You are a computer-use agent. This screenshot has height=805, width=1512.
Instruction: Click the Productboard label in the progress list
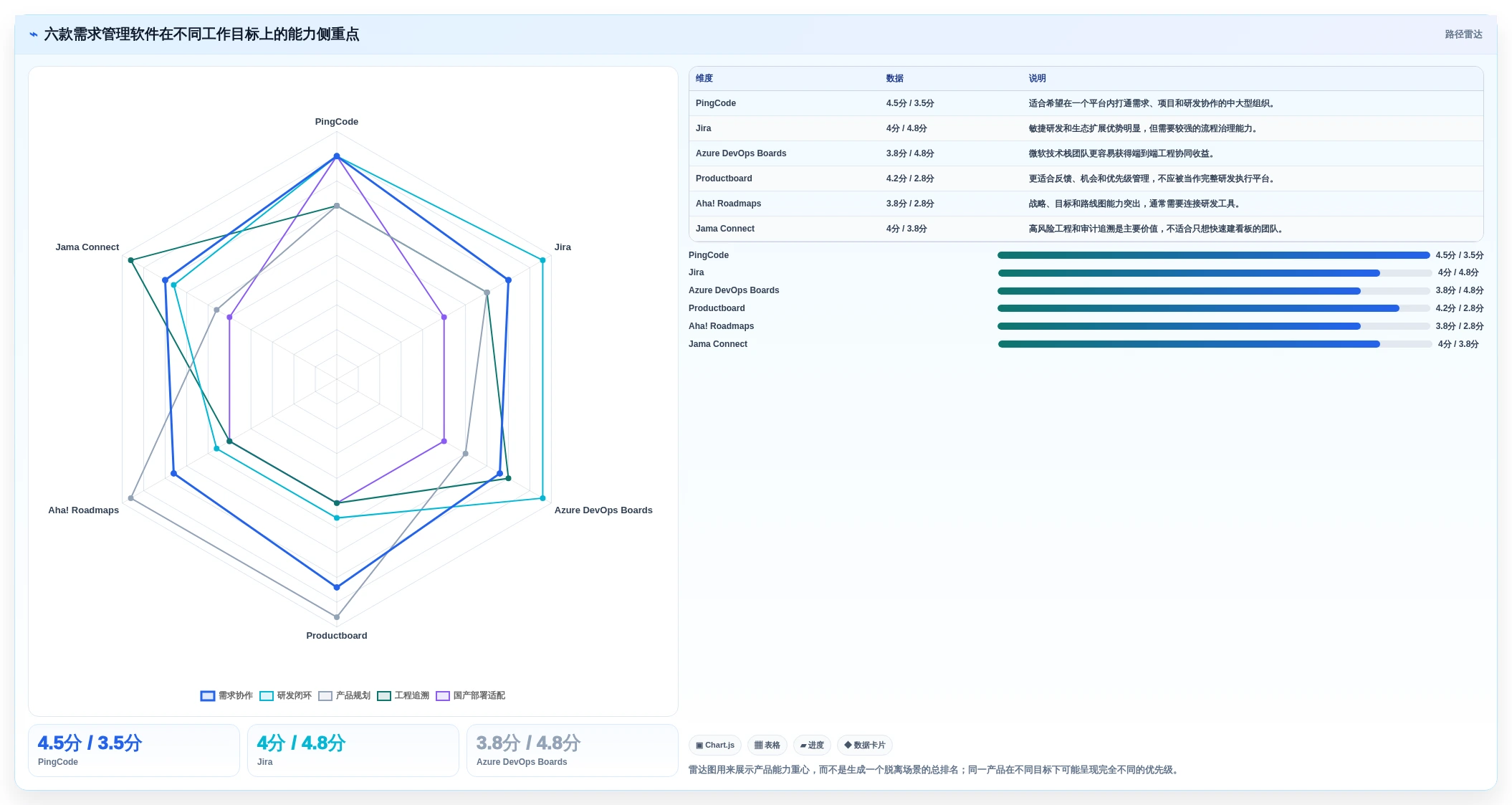(717, 308)
